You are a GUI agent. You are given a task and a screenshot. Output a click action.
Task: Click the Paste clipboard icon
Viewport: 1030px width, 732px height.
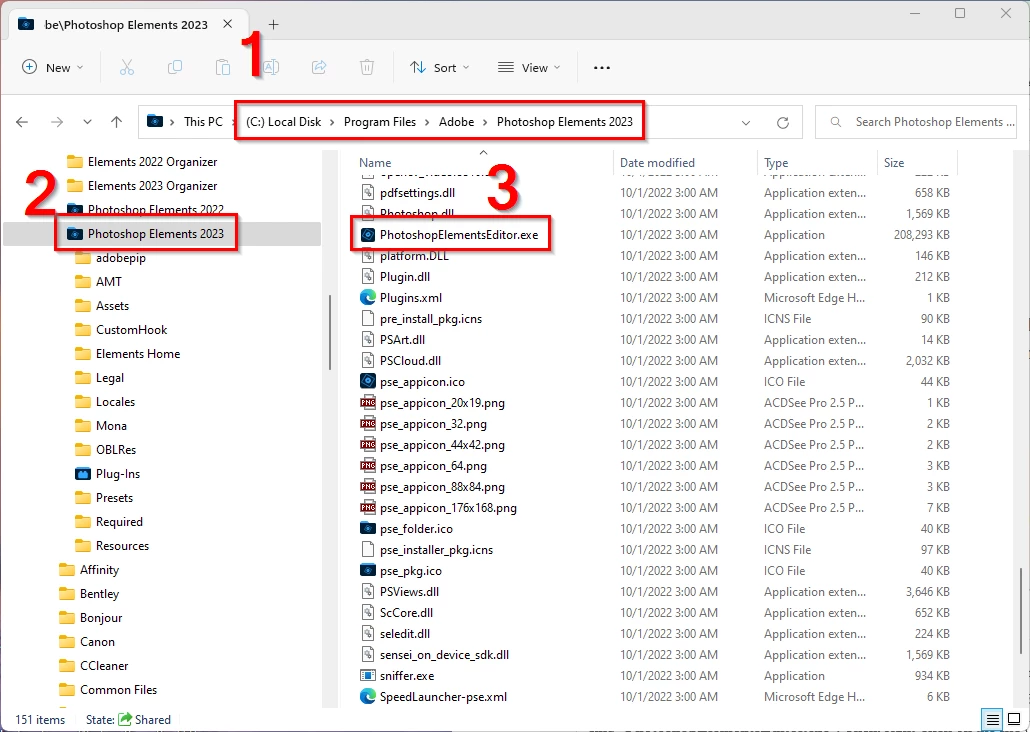point(223,68)
